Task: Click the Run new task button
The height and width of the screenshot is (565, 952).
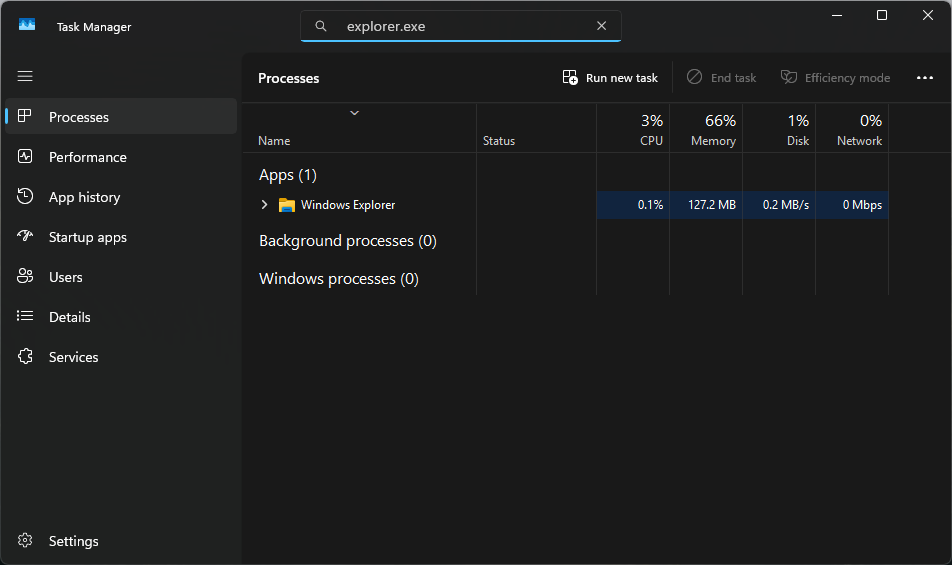Action: [x=611, y=78]
